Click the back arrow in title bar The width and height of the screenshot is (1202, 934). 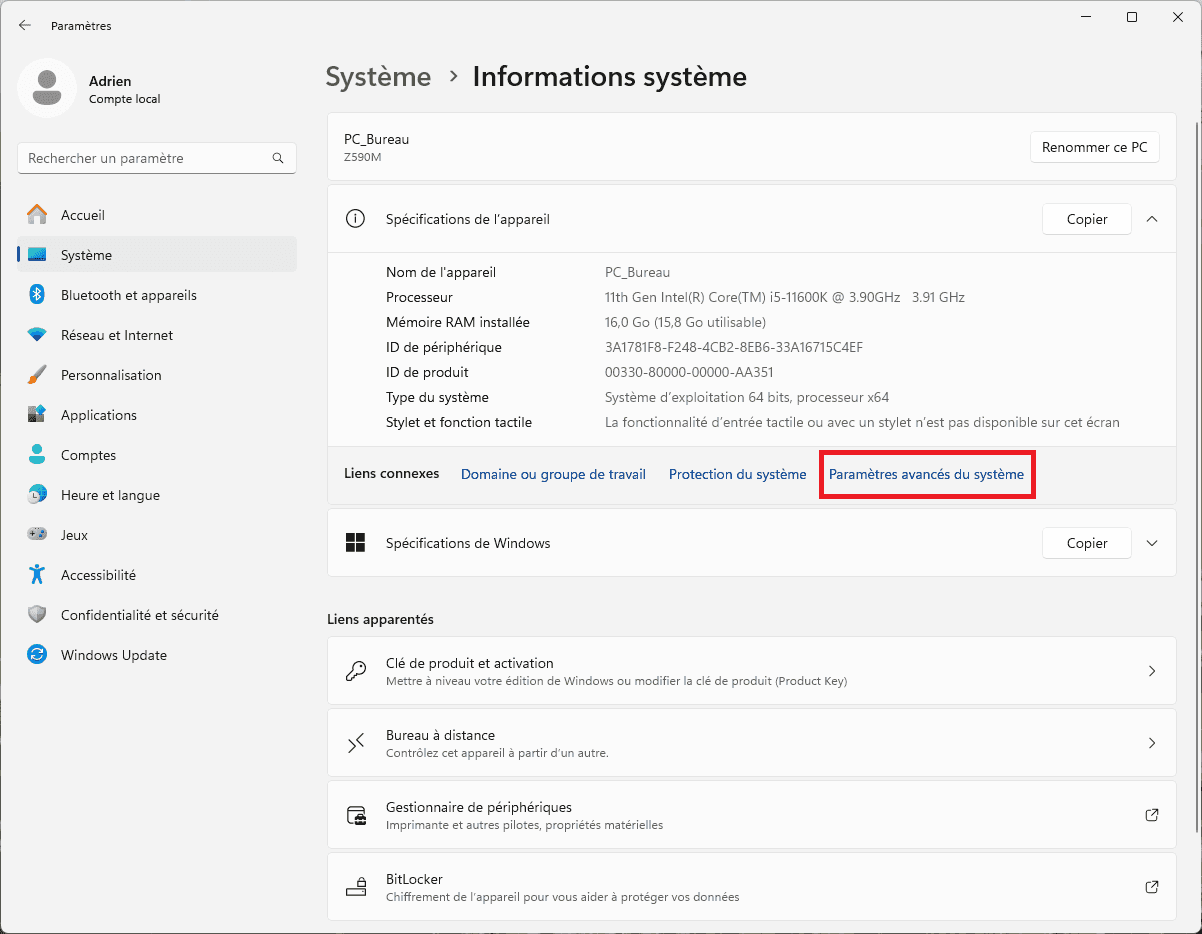(x=25, y=25)
